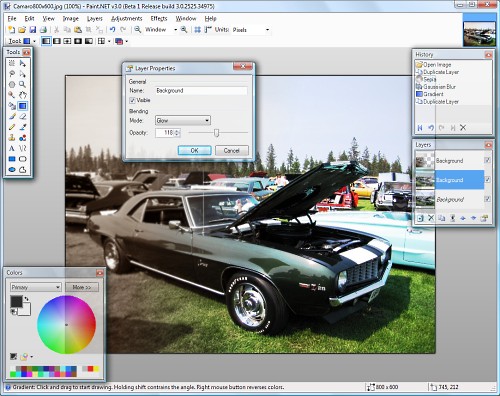Select the Text tool
The height and width of the screenshot is (396, 500).
12,148
